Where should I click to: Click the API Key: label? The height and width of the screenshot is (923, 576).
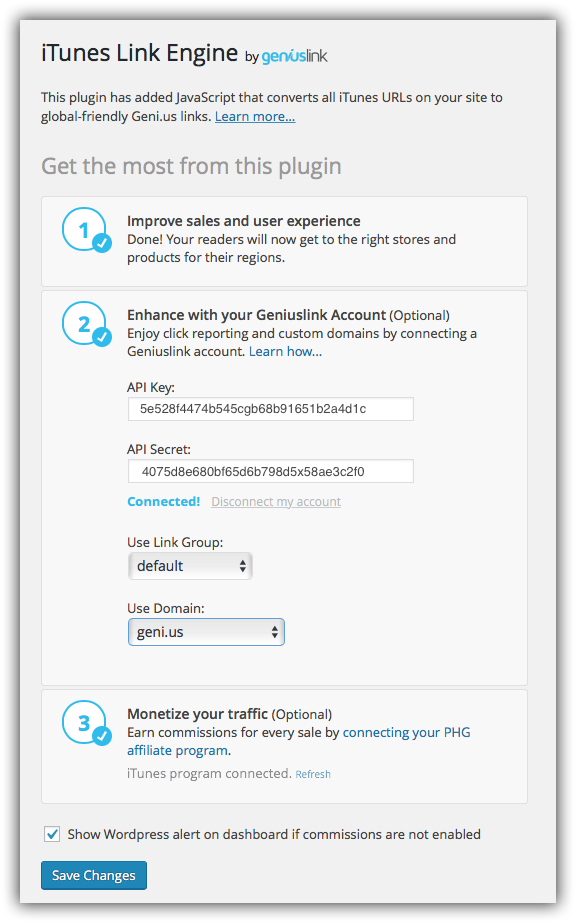(x=151, y=387)
